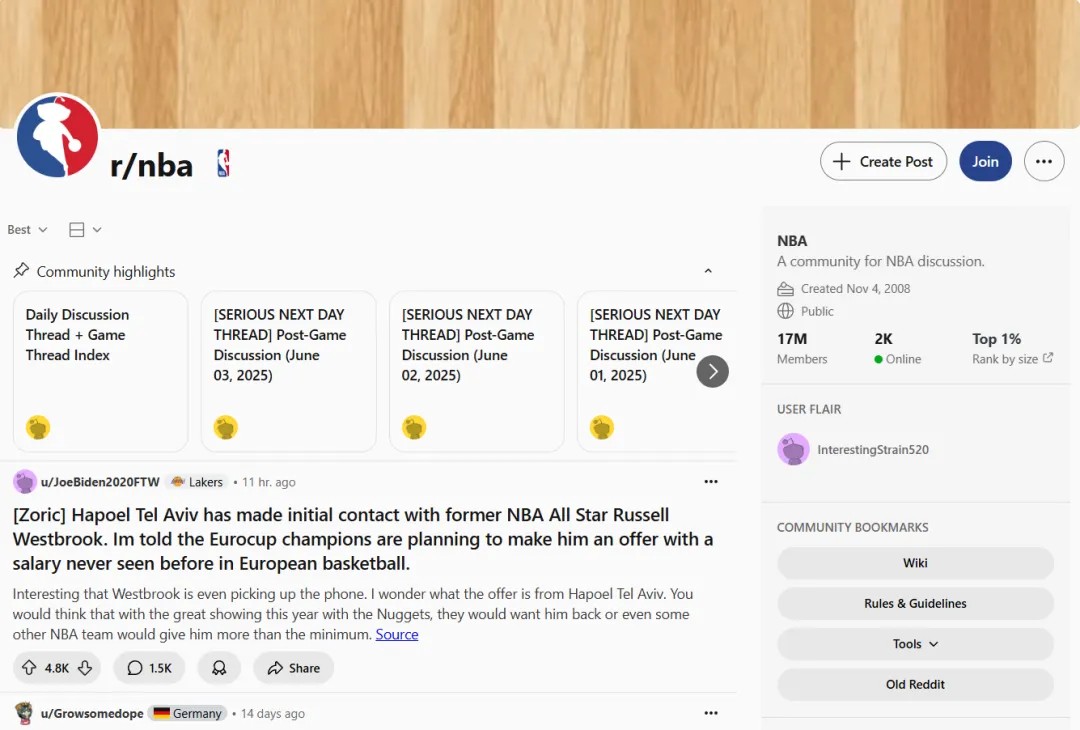1080x730 pixels.
Task: Open options menu for the Westbrook post
Action: click(711, 481)
